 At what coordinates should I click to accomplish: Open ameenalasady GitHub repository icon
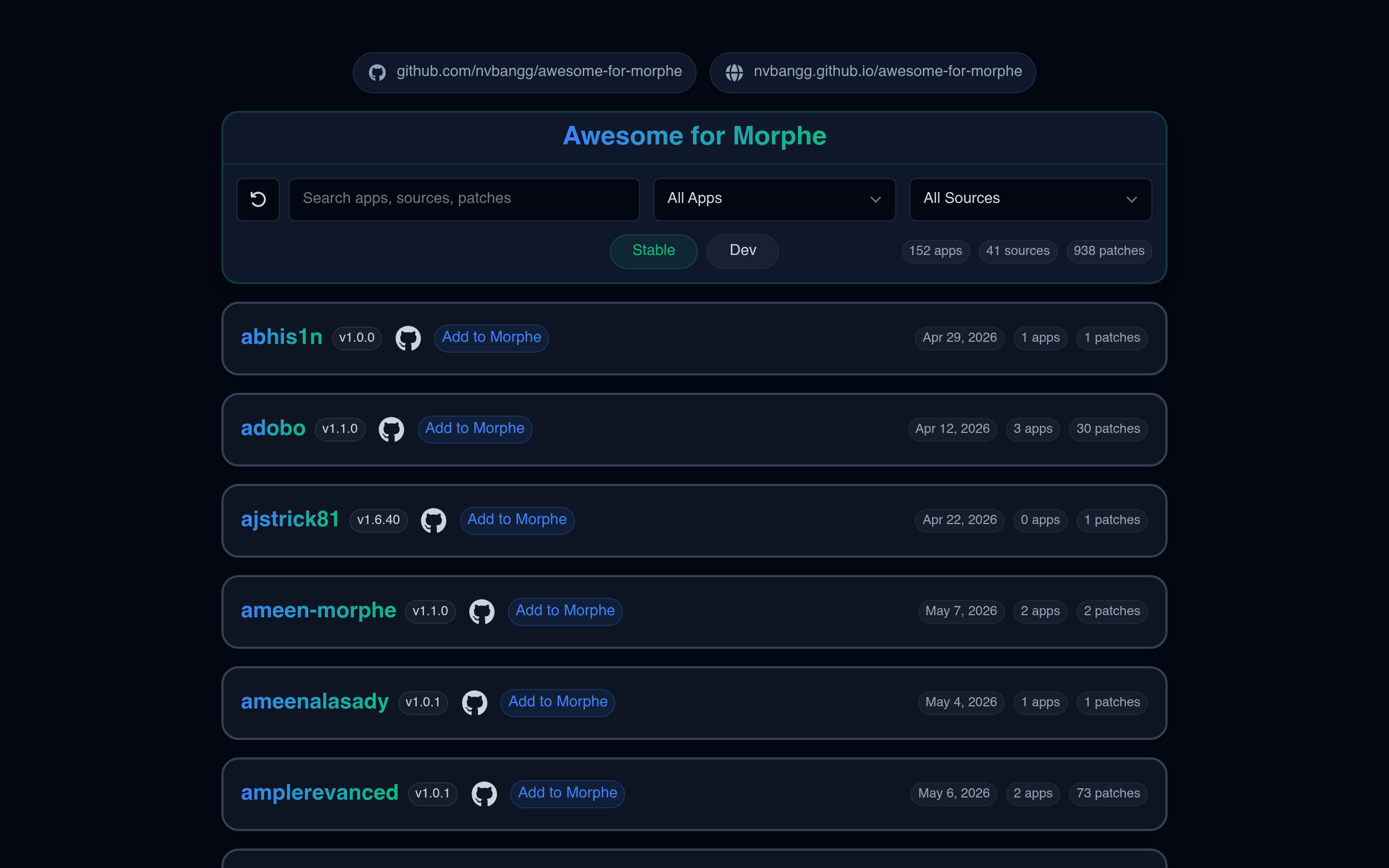[475, 703]
